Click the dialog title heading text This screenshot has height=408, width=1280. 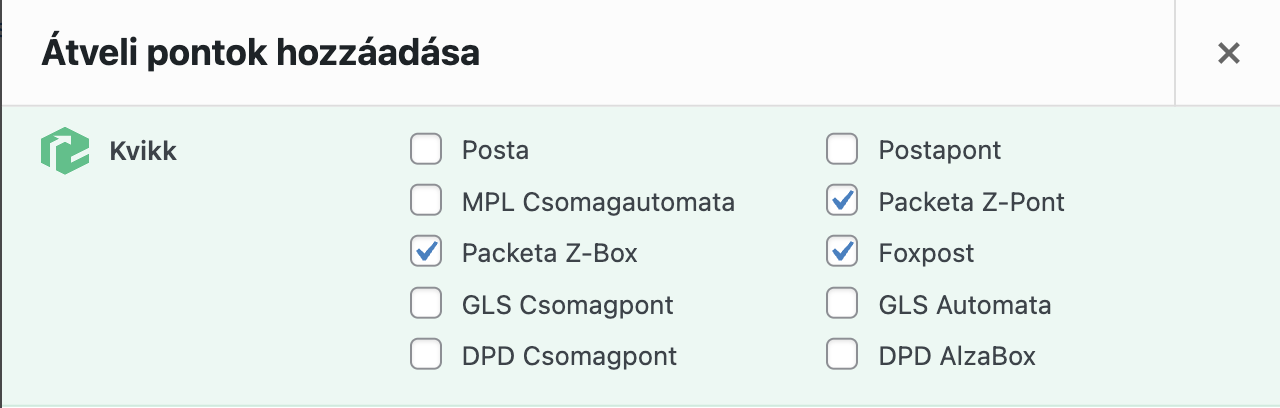(260, 53)
